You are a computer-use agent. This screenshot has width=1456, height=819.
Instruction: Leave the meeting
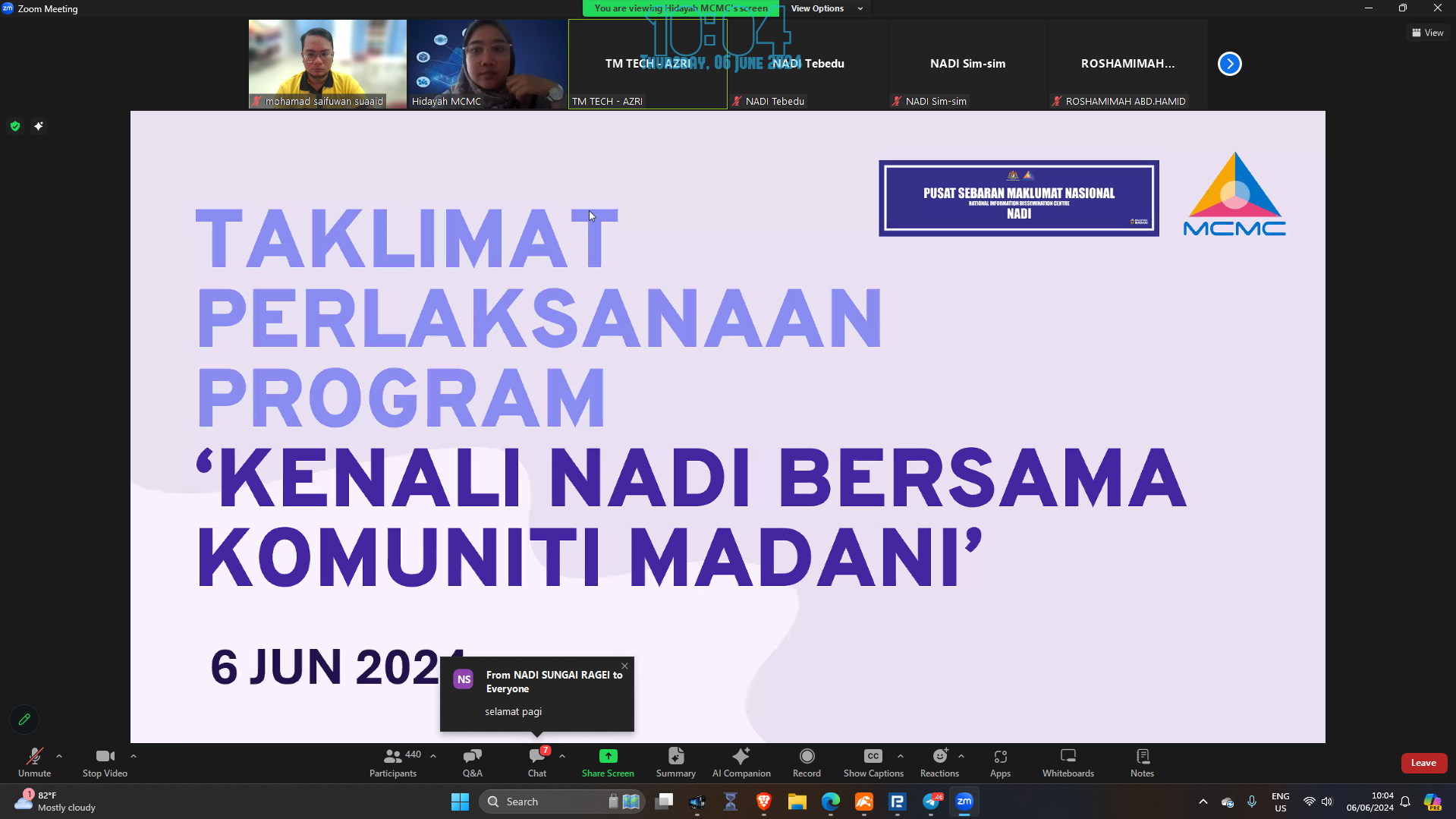click(1423, 763)
